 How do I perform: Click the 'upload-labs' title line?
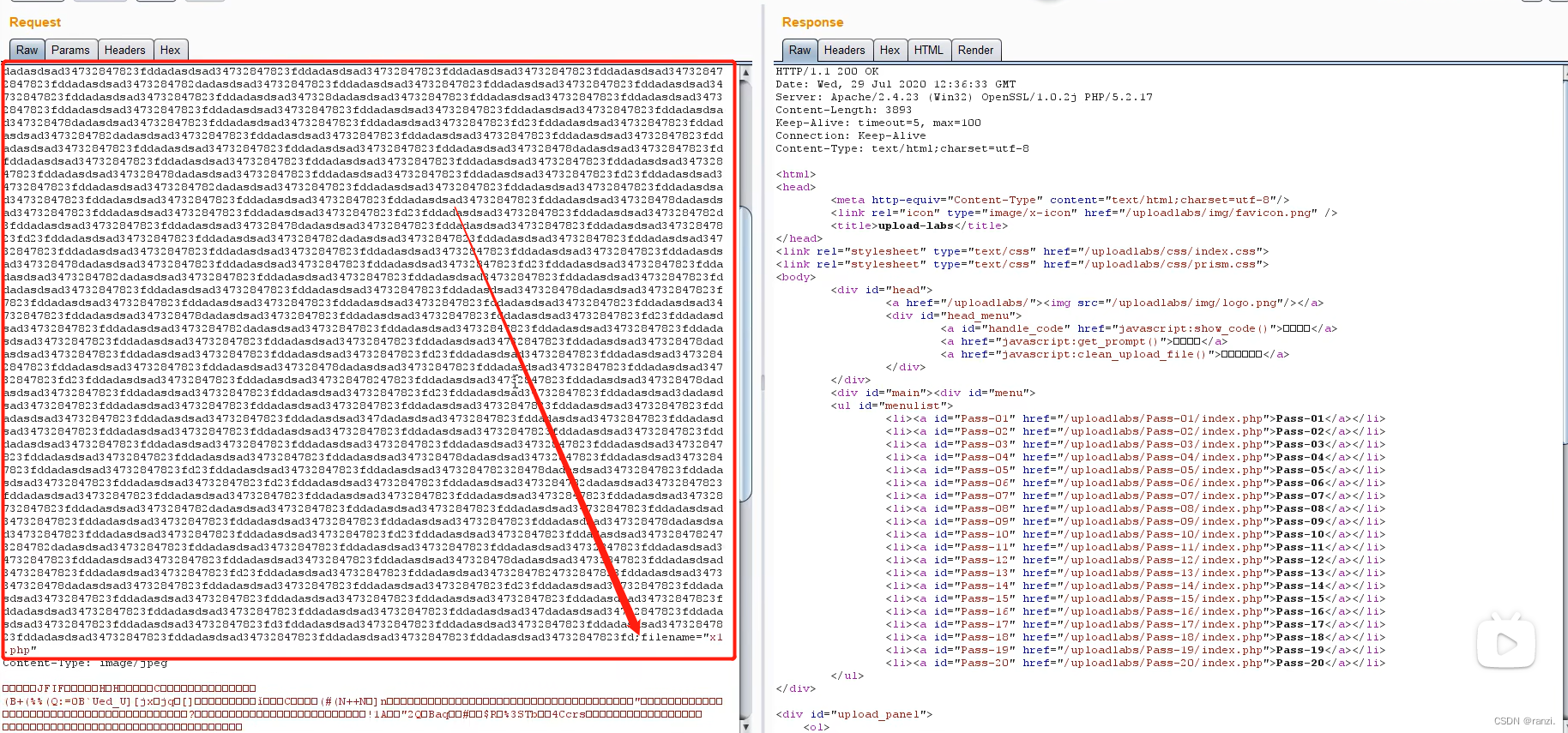coord(920,226)
